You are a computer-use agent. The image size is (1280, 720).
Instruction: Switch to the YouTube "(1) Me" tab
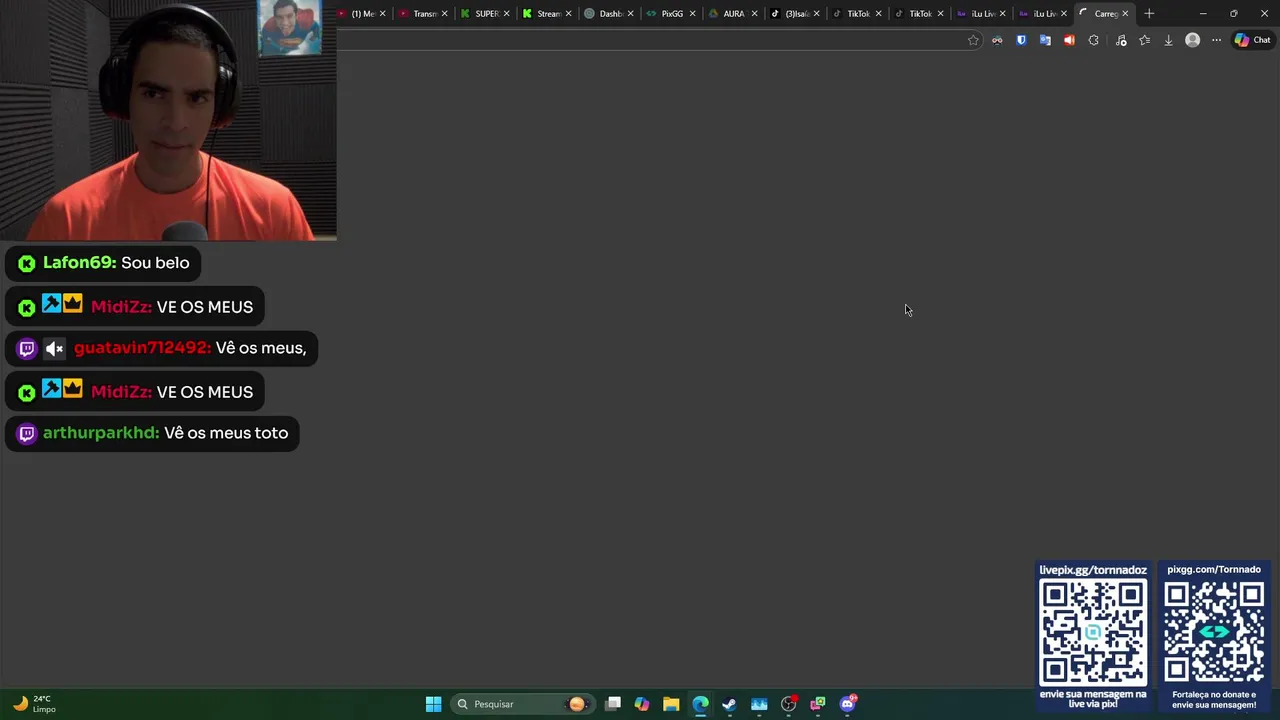[x=360, y=14]
